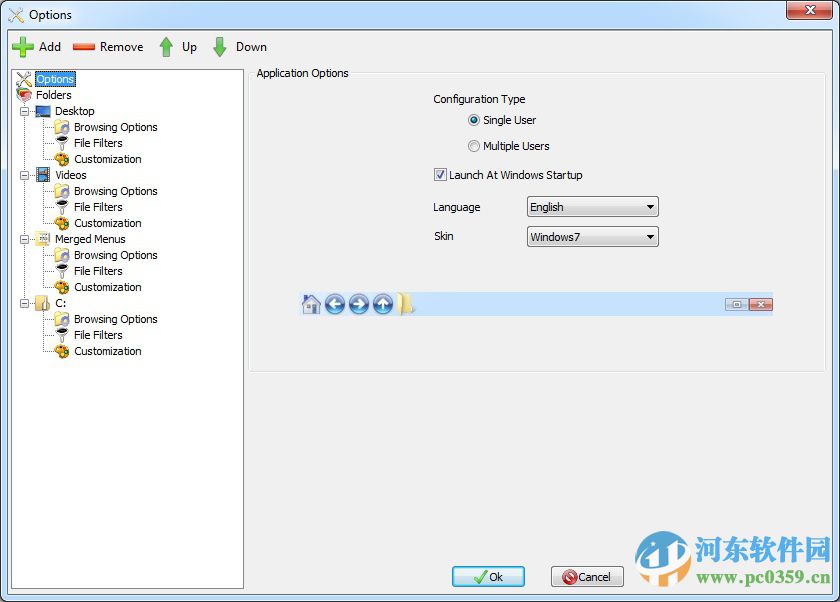Select Multiple Users configuration type
Screen dimensions: 840x602
(x=474, y=146)
